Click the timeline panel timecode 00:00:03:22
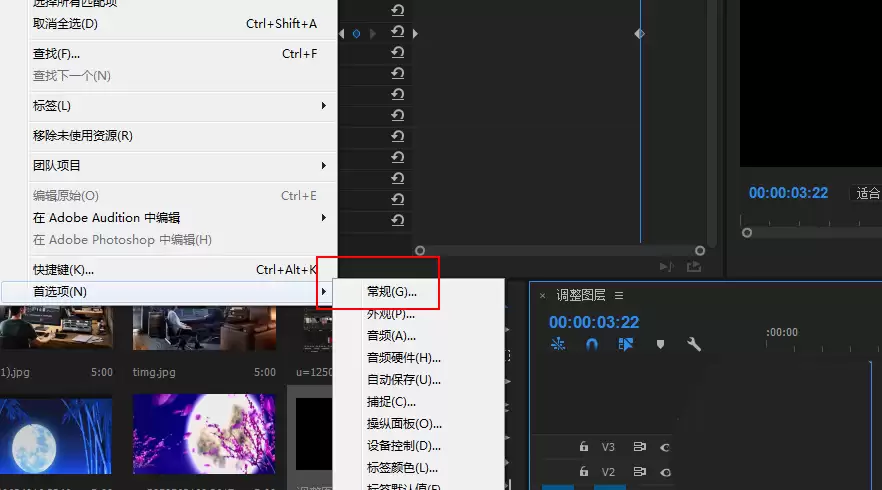This screenshot has width=882, height=490. (x=594, y=322)
